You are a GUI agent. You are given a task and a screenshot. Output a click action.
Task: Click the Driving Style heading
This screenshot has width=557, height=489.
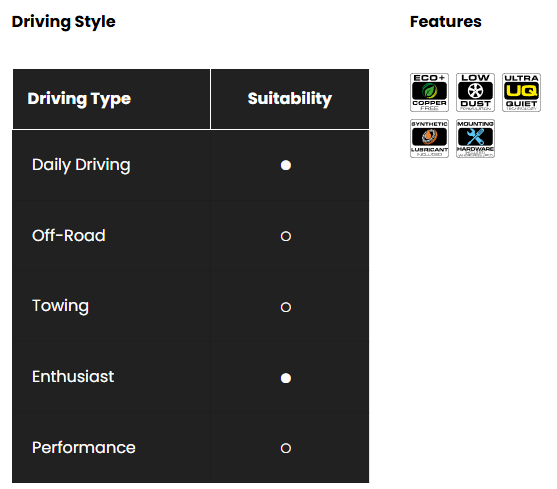[64, 22]
